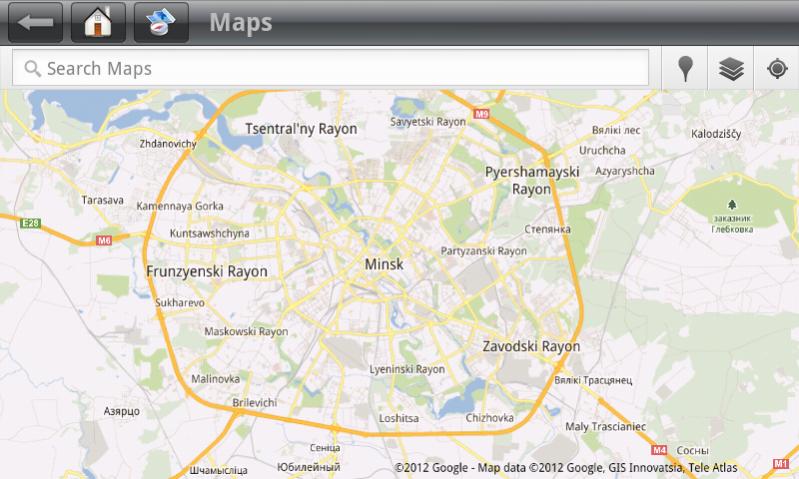Tap the Вялікі лес label
The height and width of the screenshot is (479, 799).
coord(616,130)
